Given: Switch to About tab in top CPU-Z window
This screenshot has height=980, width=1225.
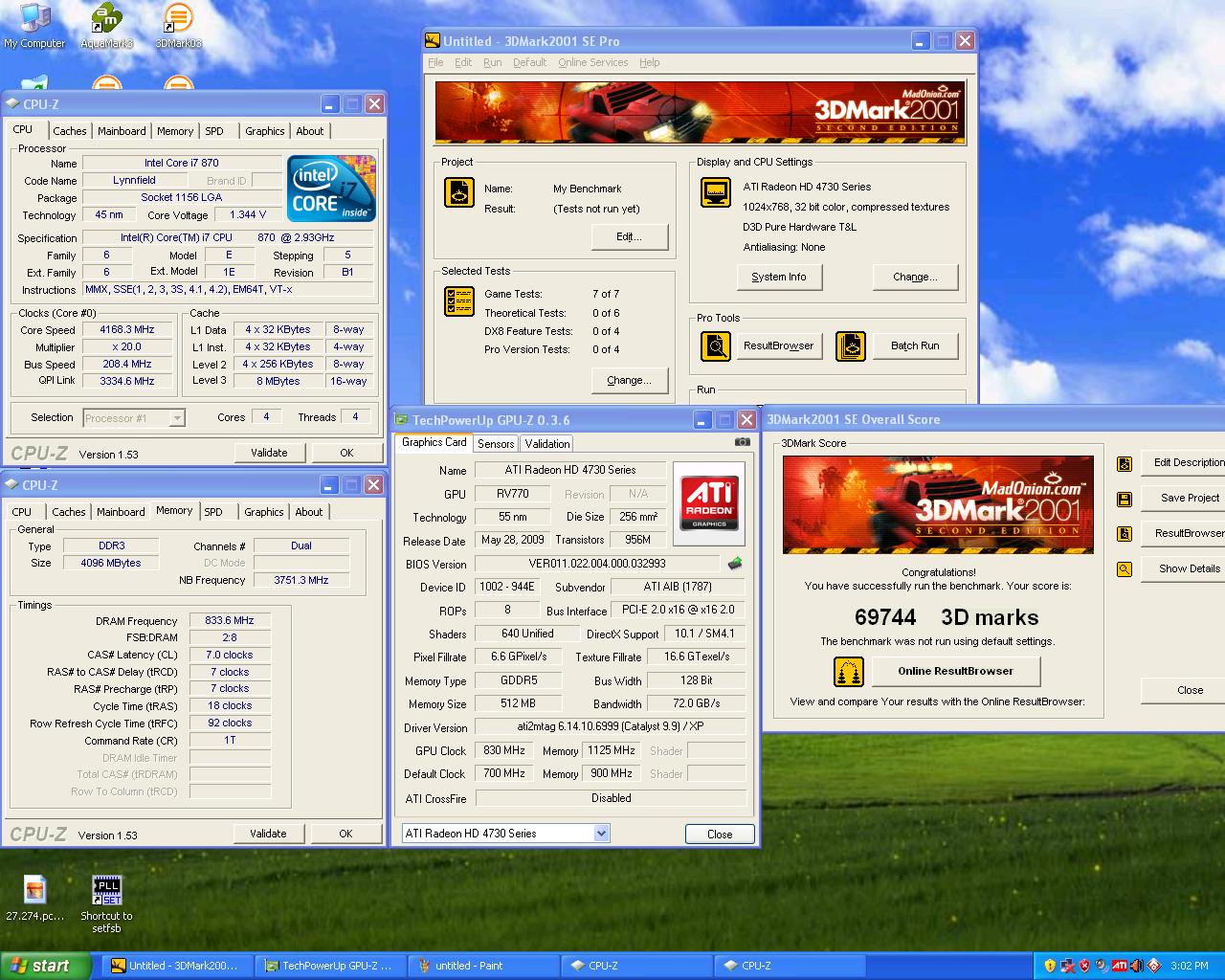Looking at the screenshot, I should (x=309, y=131).
